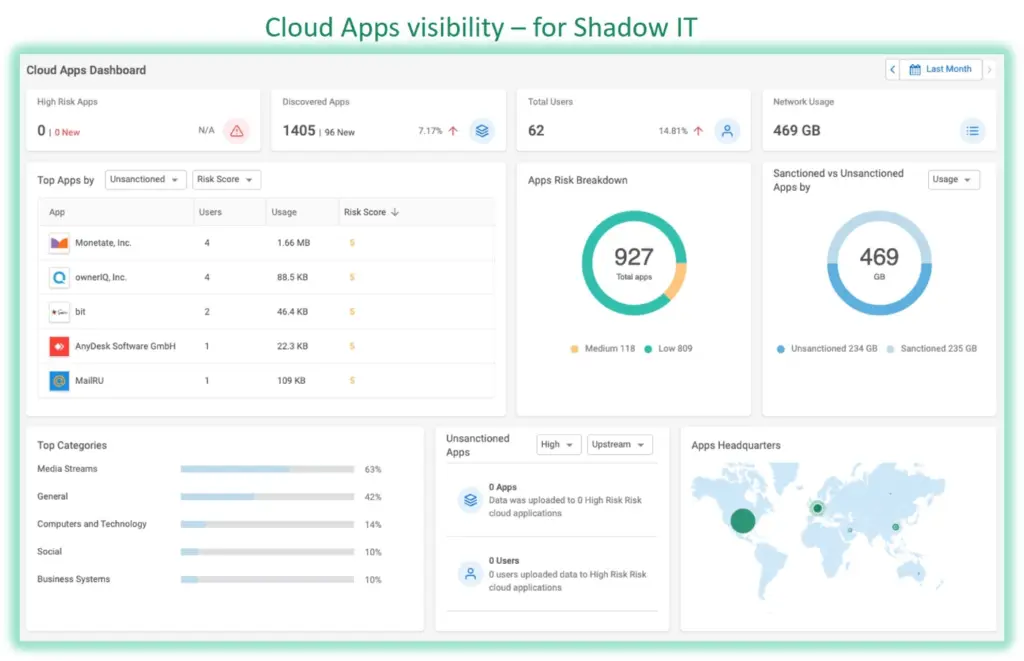The height and width of the screenshot is (661, 1024).
Task: Open the Monetate, Inc. app icon
Action: pos(58,241)
